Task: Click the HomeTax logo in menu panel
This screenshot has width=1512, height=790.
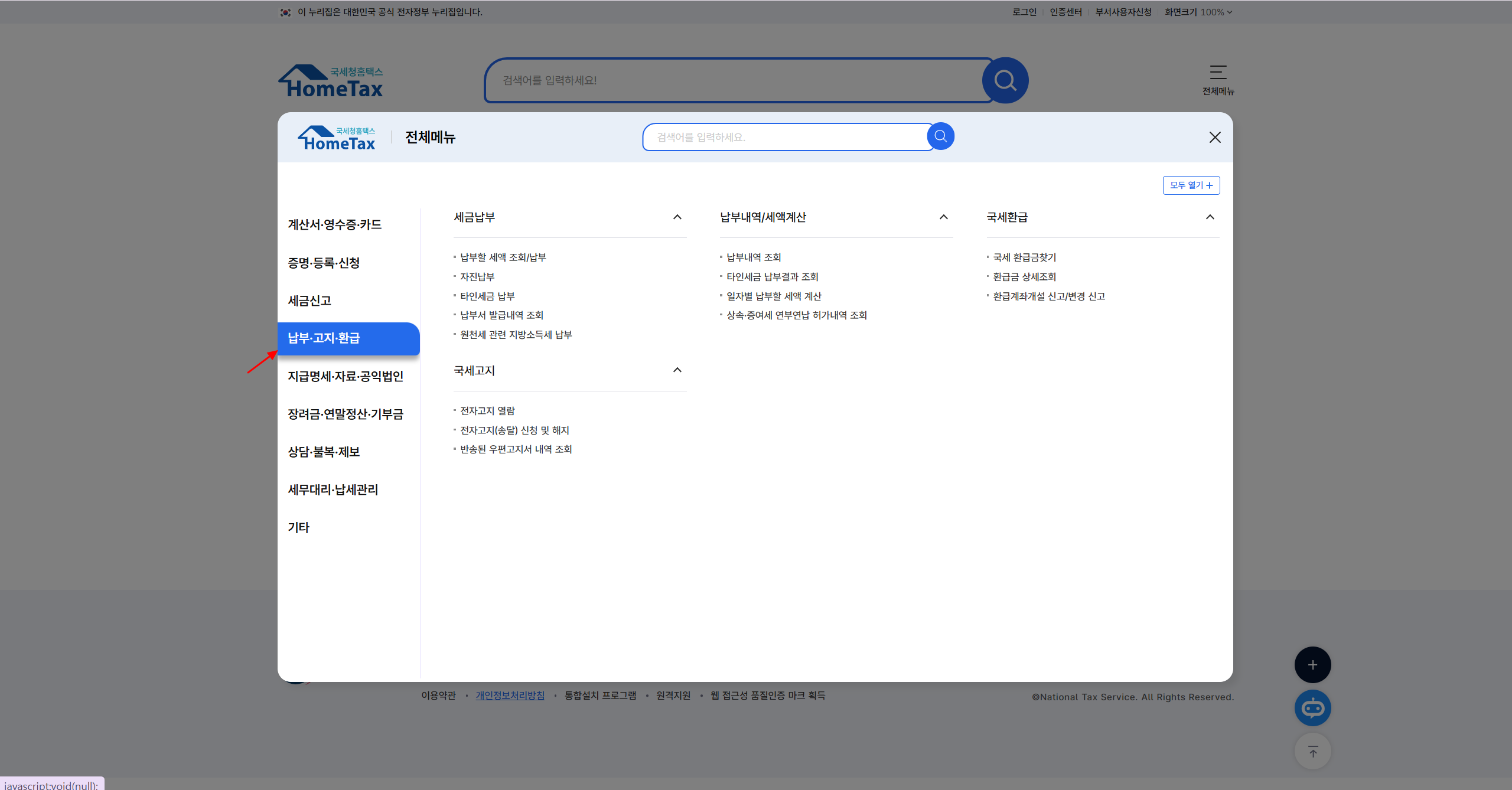Action: 337,138
